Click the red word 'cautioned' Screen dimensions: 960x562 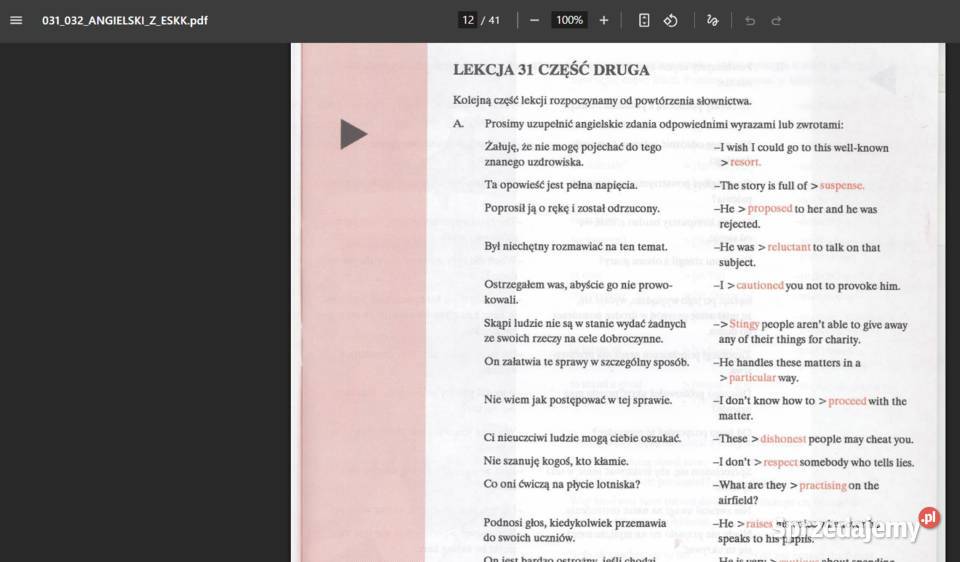[x=760, y=285]
